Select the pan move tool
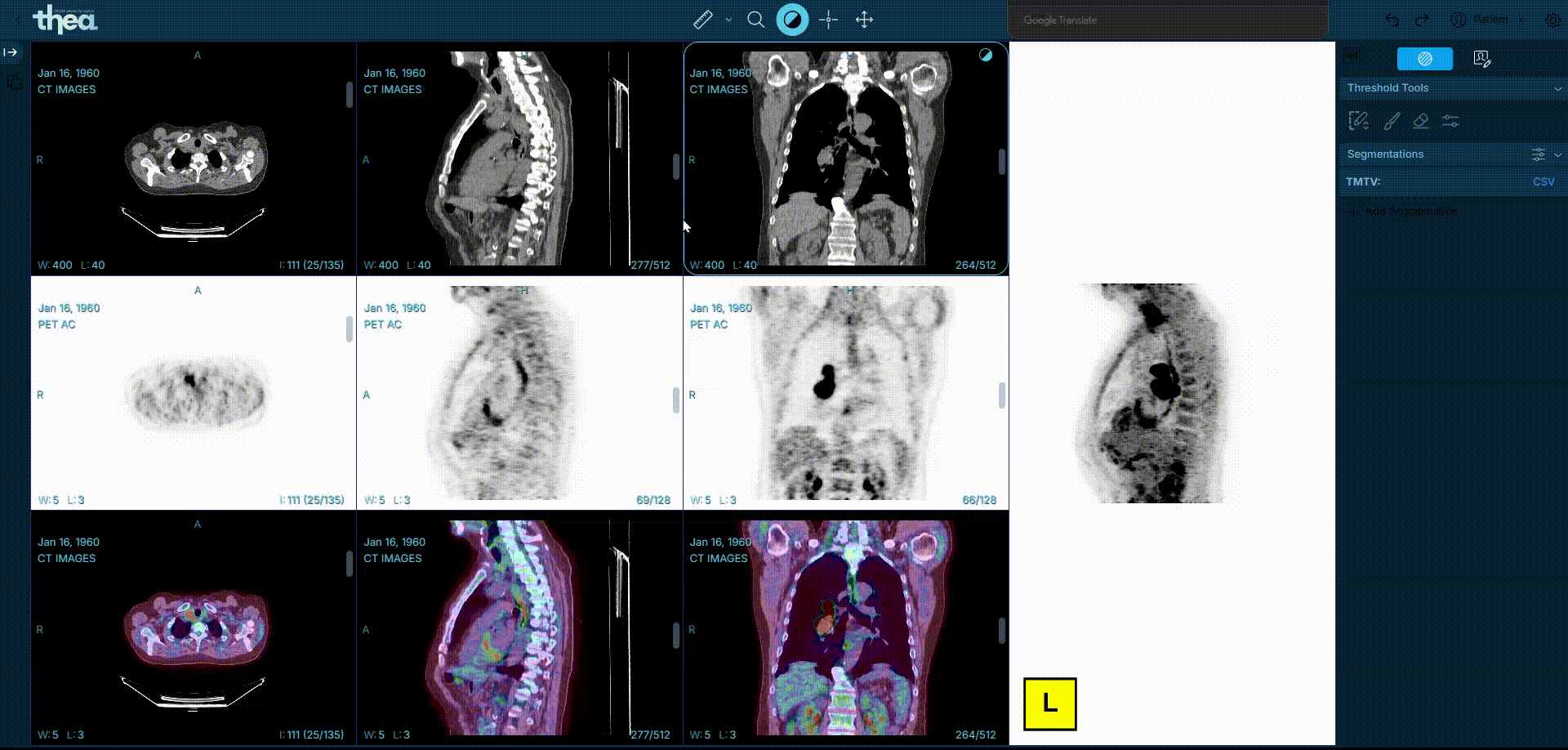The image size is (1568, 750). tap(864, 20)
